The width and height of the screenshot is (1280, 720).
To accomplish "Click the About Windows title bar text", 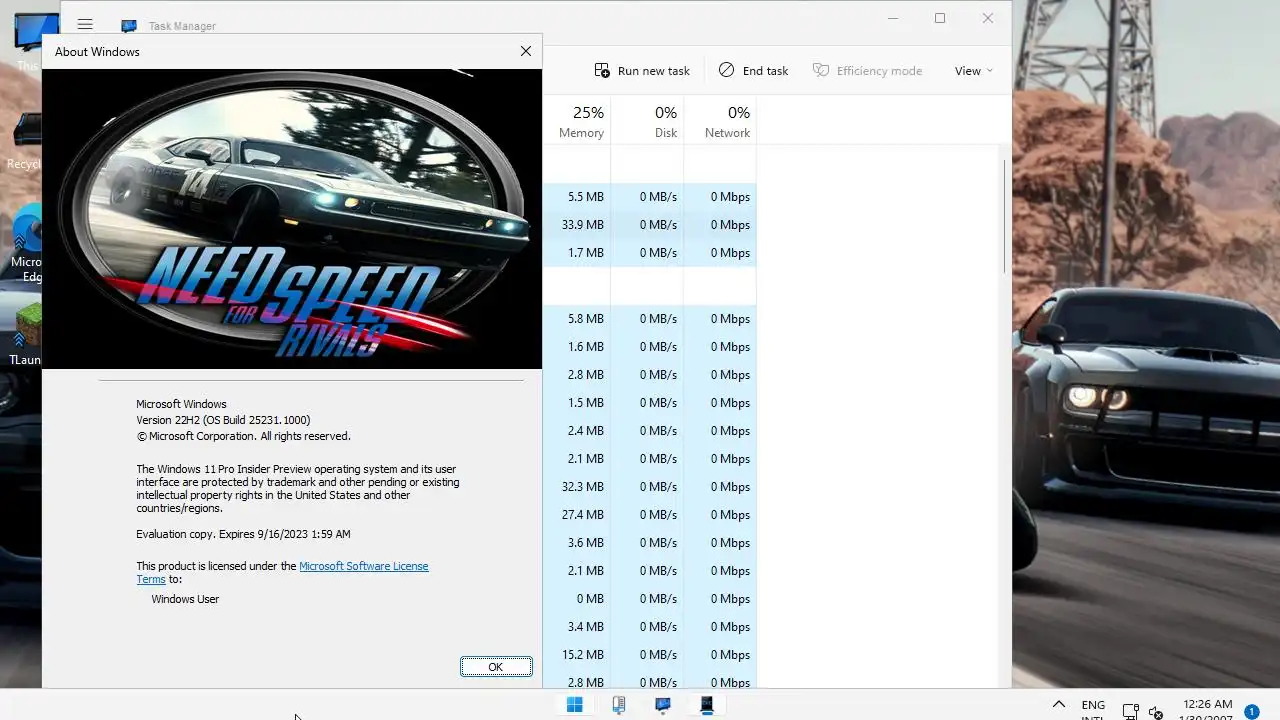I will [97, 51].
